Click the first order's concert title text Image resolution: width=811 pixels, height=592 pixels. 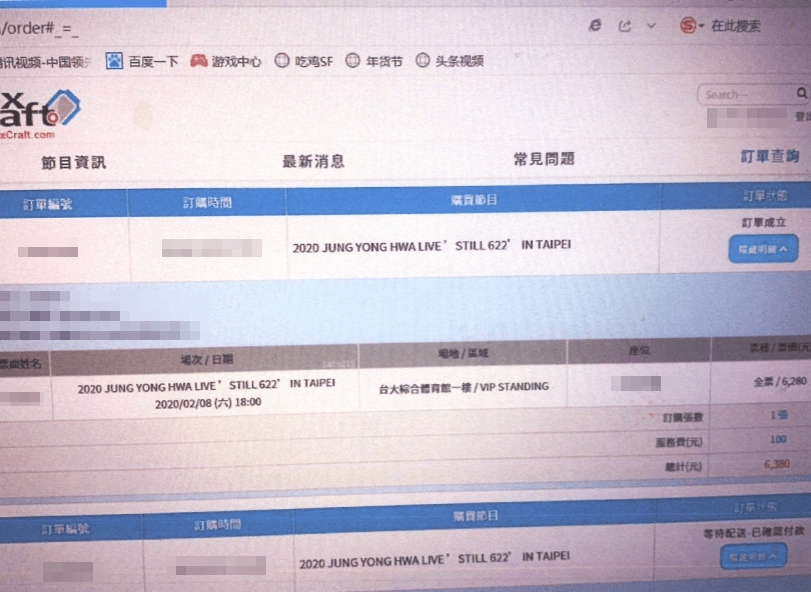click(x=432, y=246)
